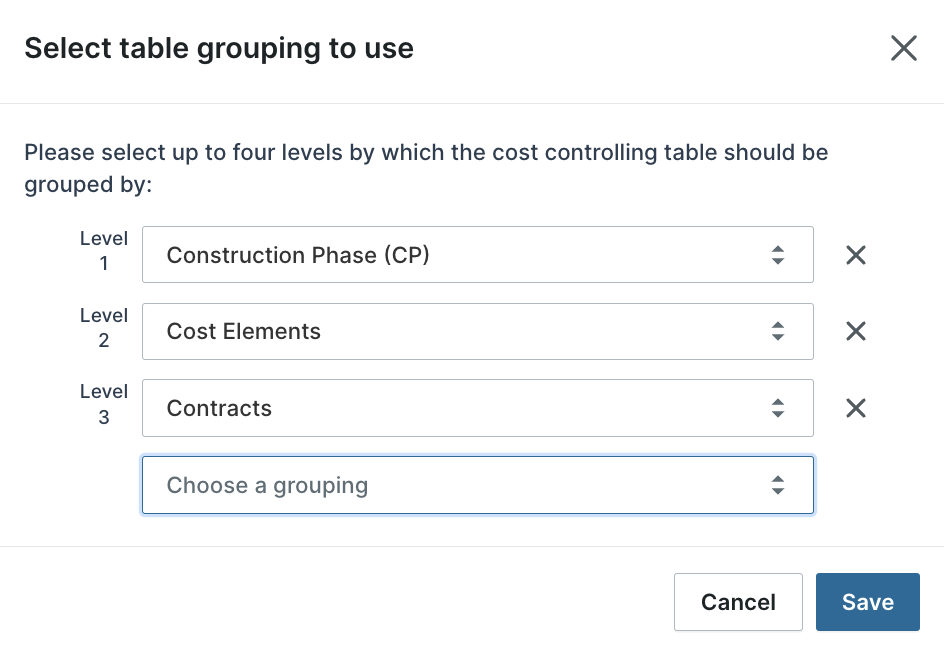
Task: Click the 'Select table grouping to use' title
Action: tap(219, 48)
